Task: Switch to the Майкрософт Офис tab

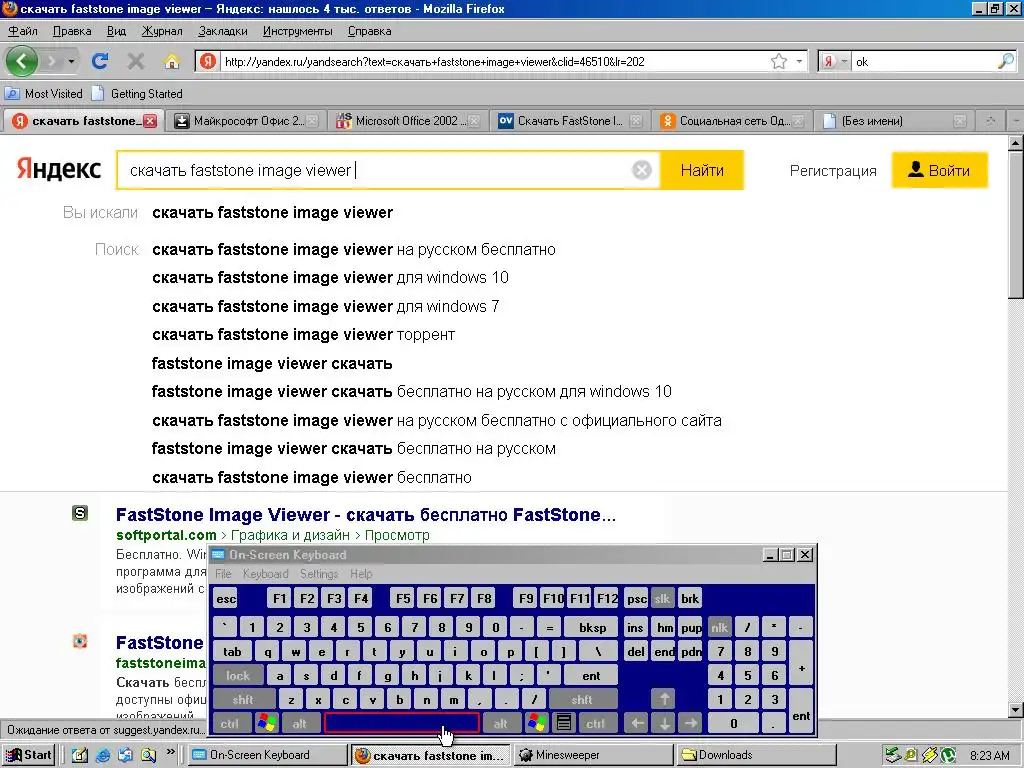Action: pos(247,121)
